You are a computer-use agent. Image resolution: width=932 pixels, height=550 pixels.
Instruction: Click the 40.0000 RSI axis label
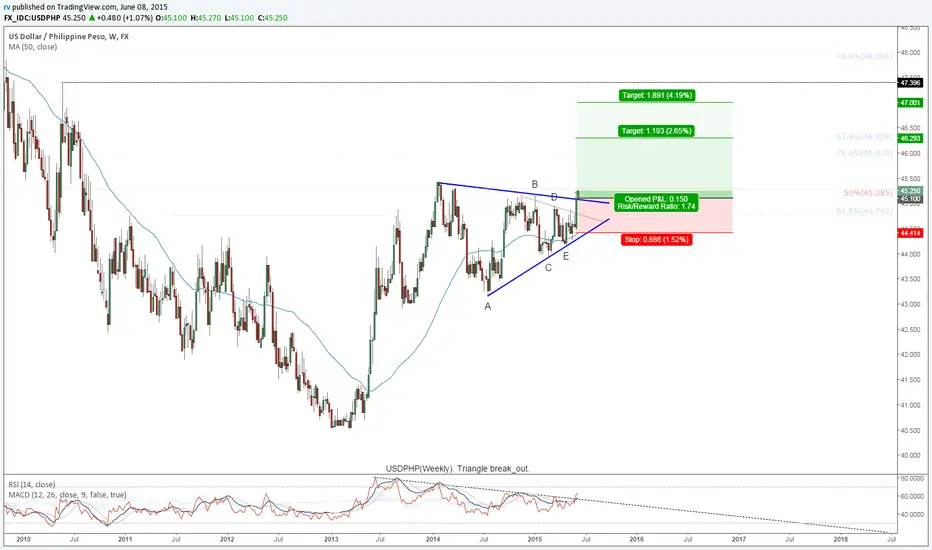coord(910,514)
